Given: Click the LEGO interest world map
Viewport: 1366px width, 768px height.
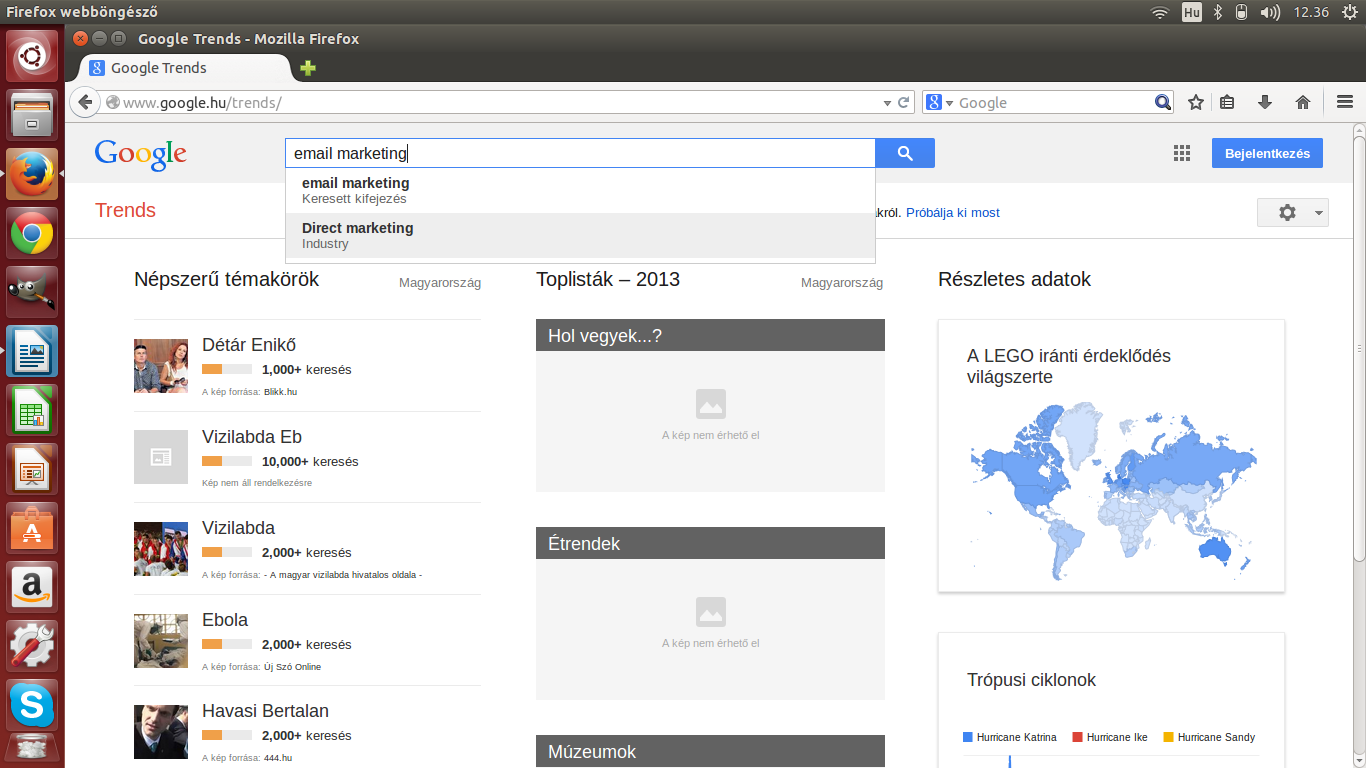Looking at the screenshot, I should coord(1112,490).
